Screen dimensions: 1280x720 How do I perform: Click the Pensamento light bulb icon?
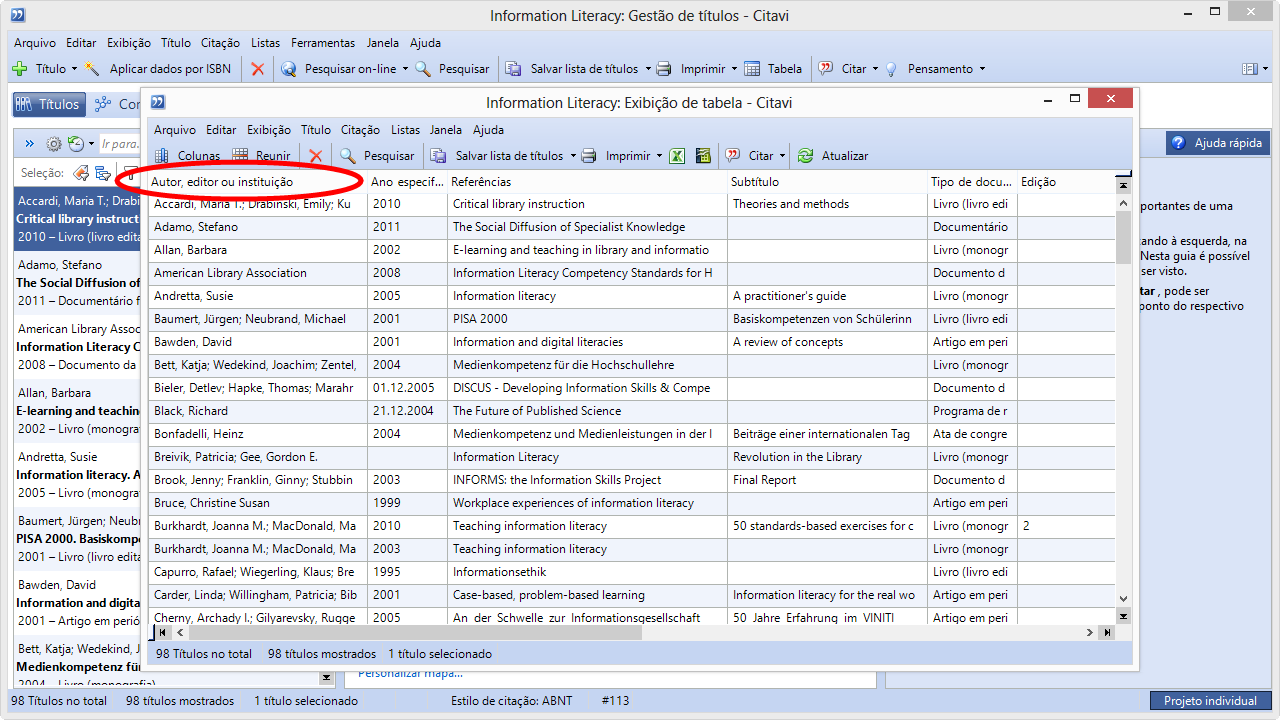point(891,69)
